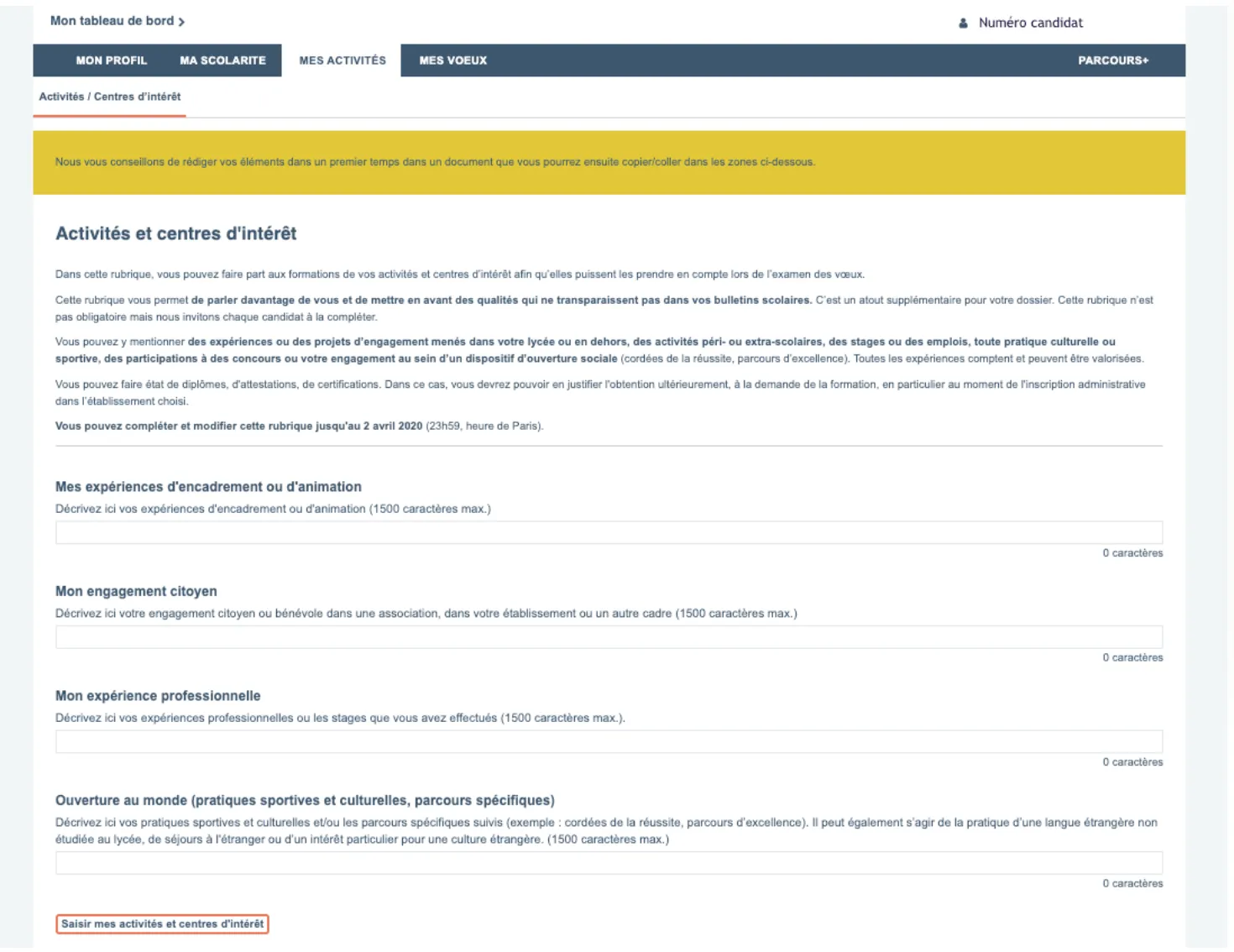Click the Mon tableau de bord link
Screen dimensions: 1234x952
tap(111, 21)
